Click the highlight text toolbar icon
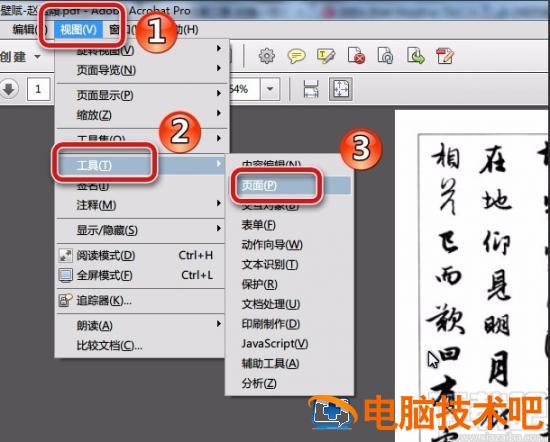The image size is (550, 442). click(326, 56)
